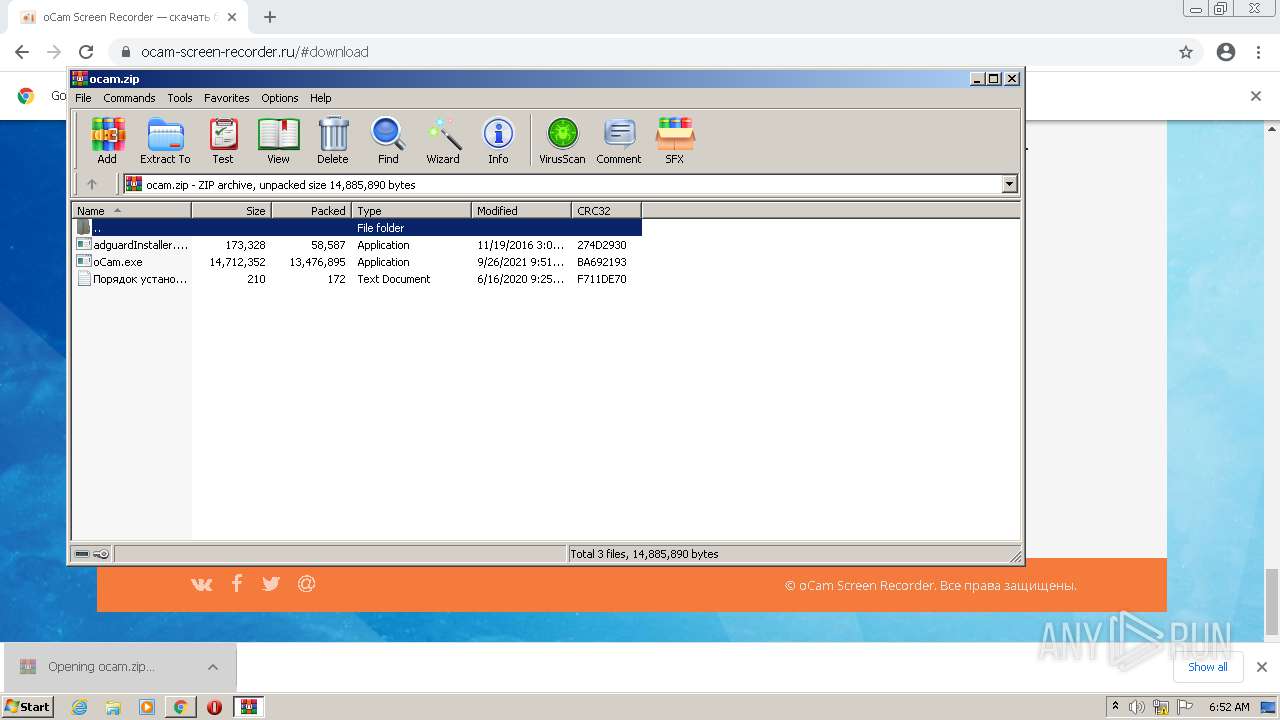
Task: Select the oCam Screen Recorder tab
Action: click(126, 17)
